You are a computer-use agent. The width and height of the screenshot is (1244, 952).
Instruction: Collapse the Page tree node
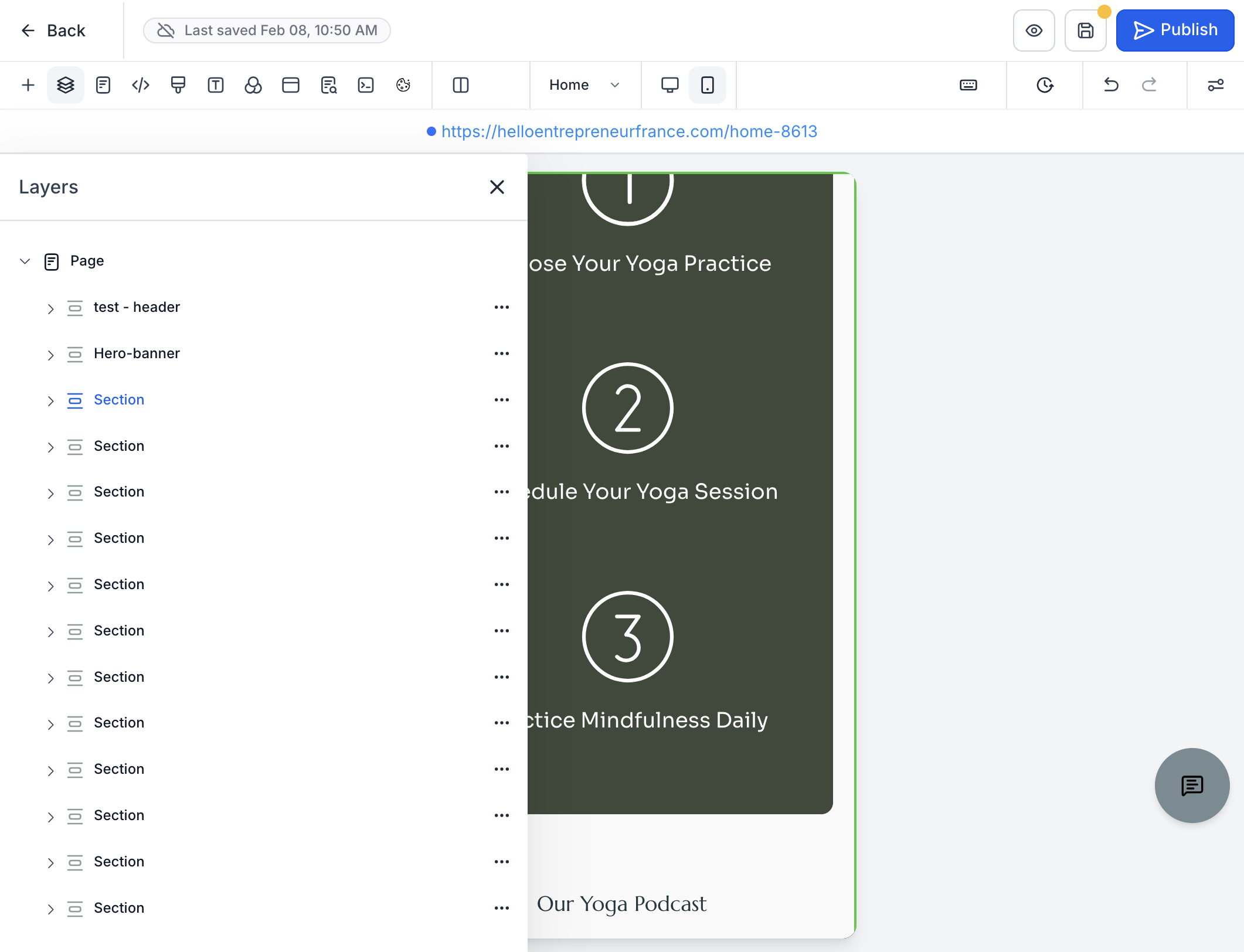tap(25, 261)
